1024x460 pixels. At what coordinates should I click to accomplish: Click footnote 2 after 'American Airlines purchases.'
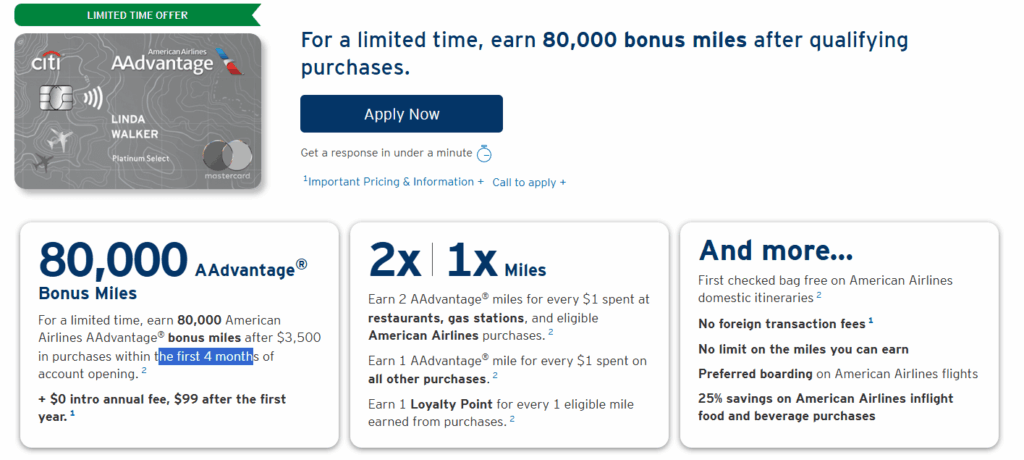click(x=550, y=333)
